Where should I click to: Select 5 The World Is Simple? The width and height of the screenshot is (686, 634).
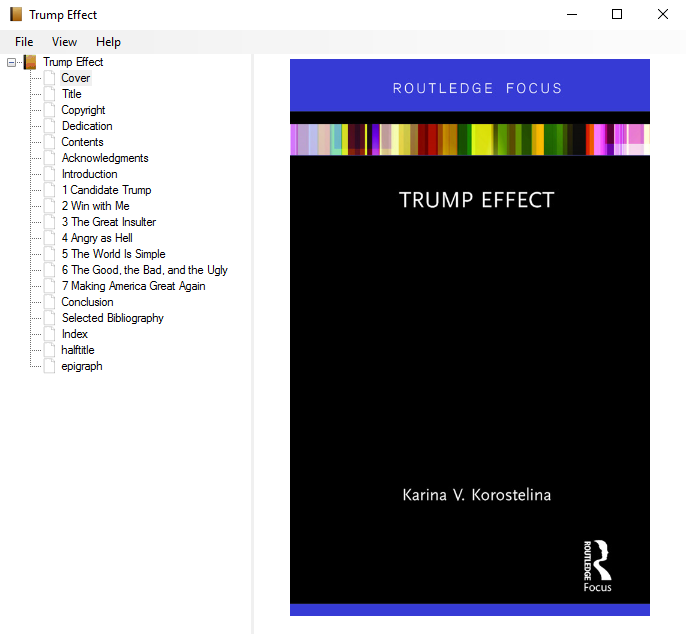(113, 254)
